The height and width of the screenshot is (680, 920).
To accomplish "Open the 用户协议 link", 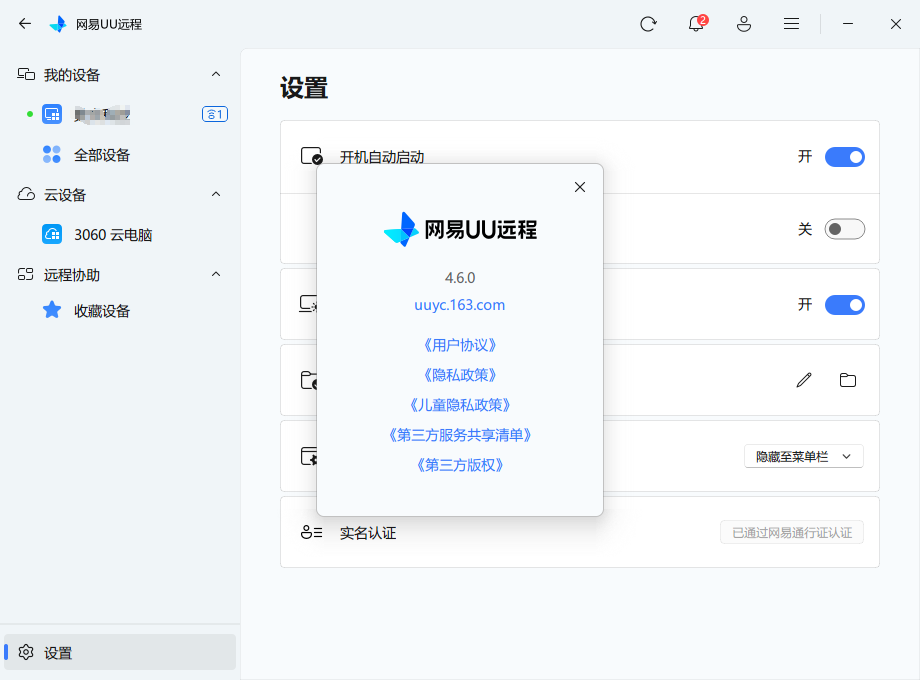I will tap(459, 344).
